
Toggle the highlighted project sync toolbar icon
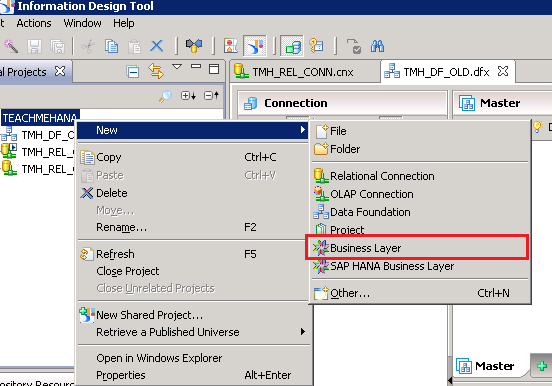255,46
